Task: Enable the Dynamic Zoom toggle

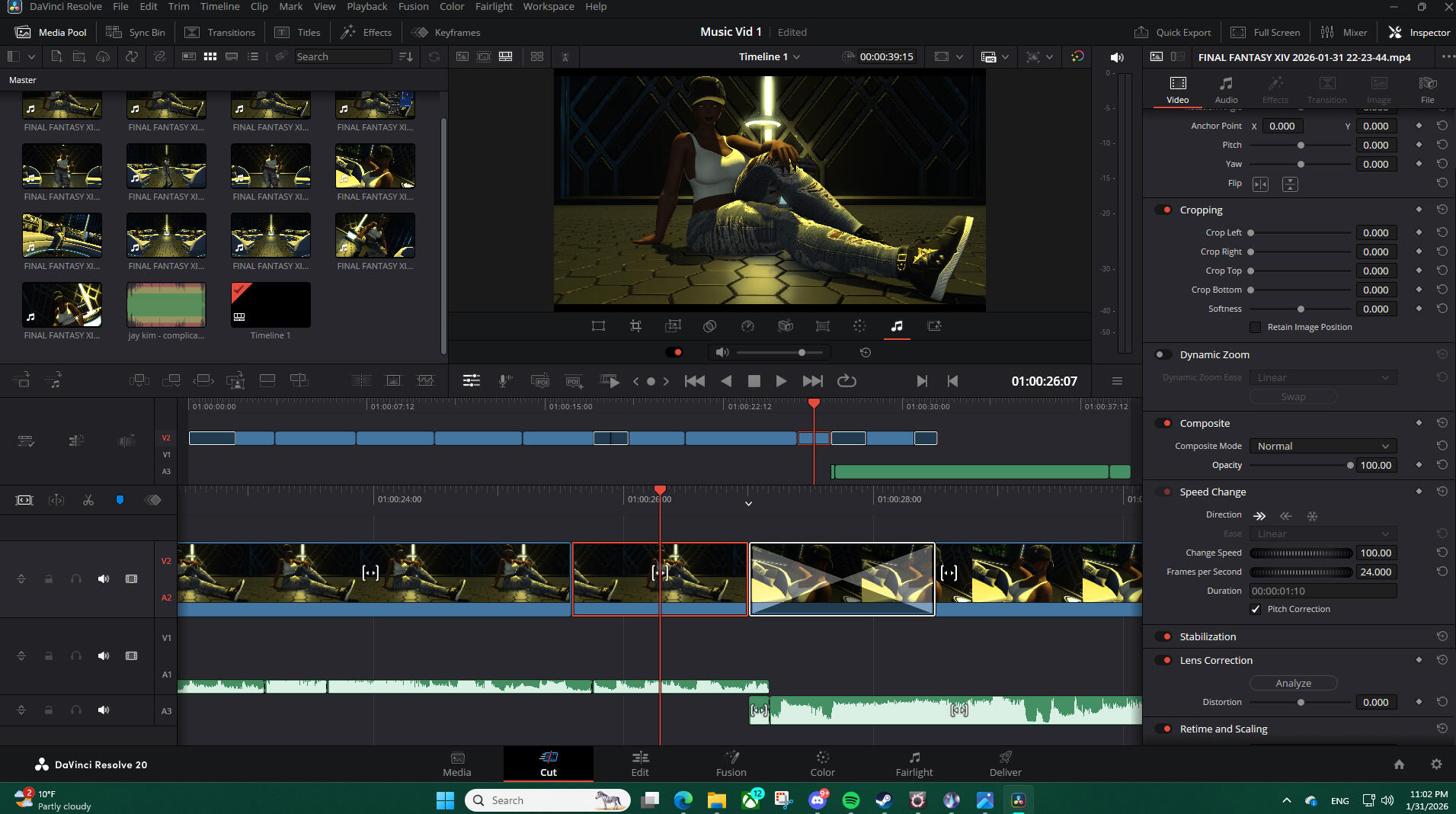Action: (1163, 354)
